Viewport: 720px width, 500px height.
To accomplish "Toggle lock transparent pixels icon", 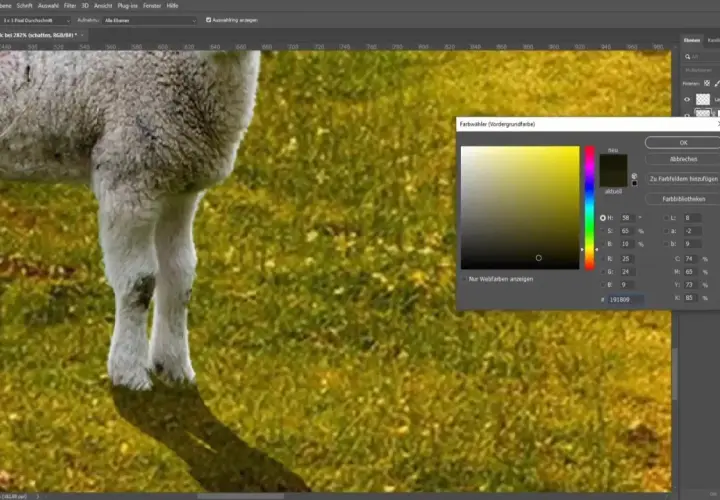I will click(x=707, y=83).
